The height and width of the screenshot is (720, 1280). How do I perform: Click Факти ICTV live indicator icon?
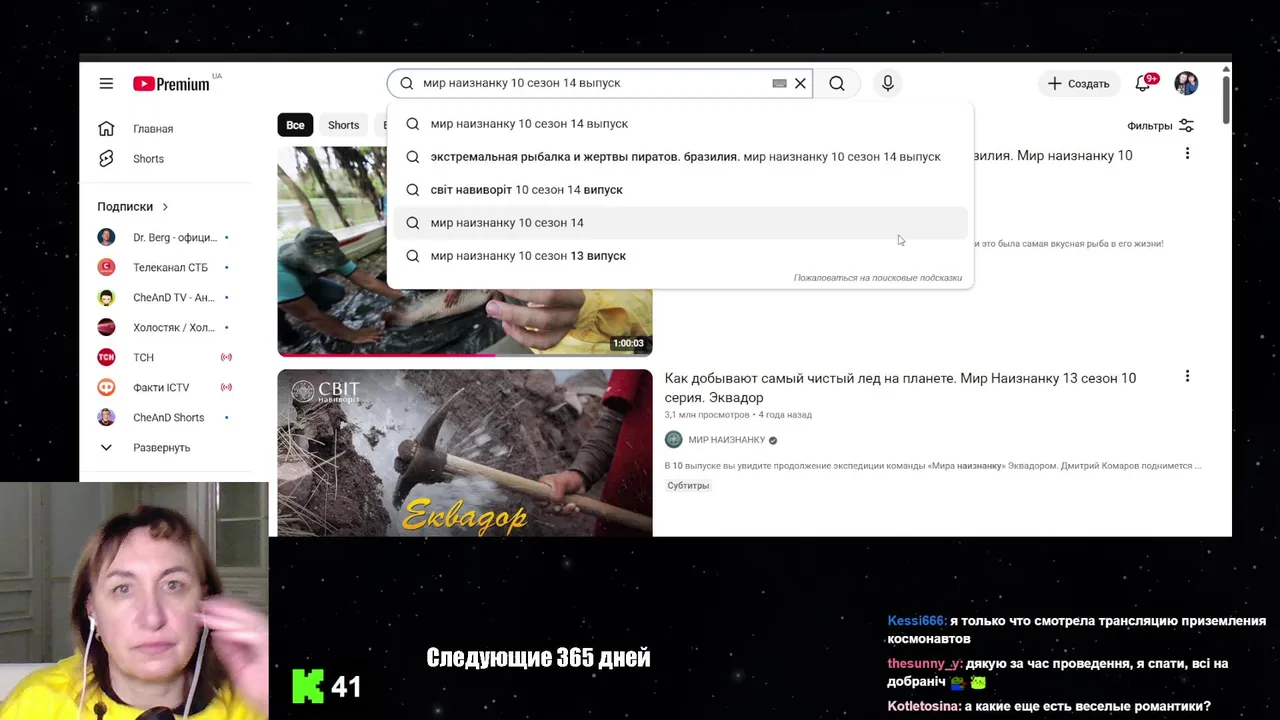click(x=226, y=387)
